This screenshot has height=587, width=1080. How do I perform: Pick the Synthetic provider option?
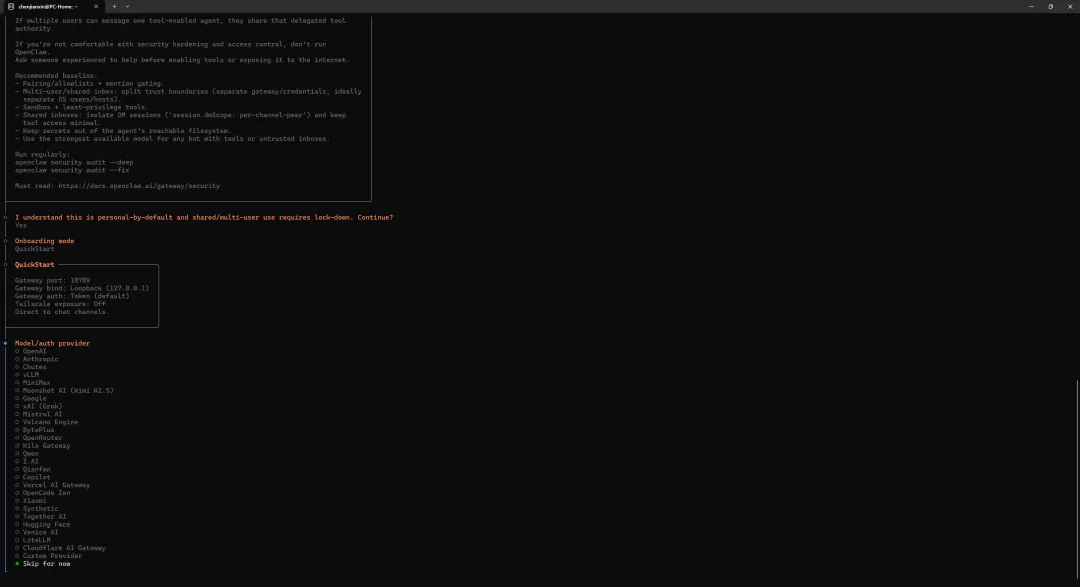[37, 509]
